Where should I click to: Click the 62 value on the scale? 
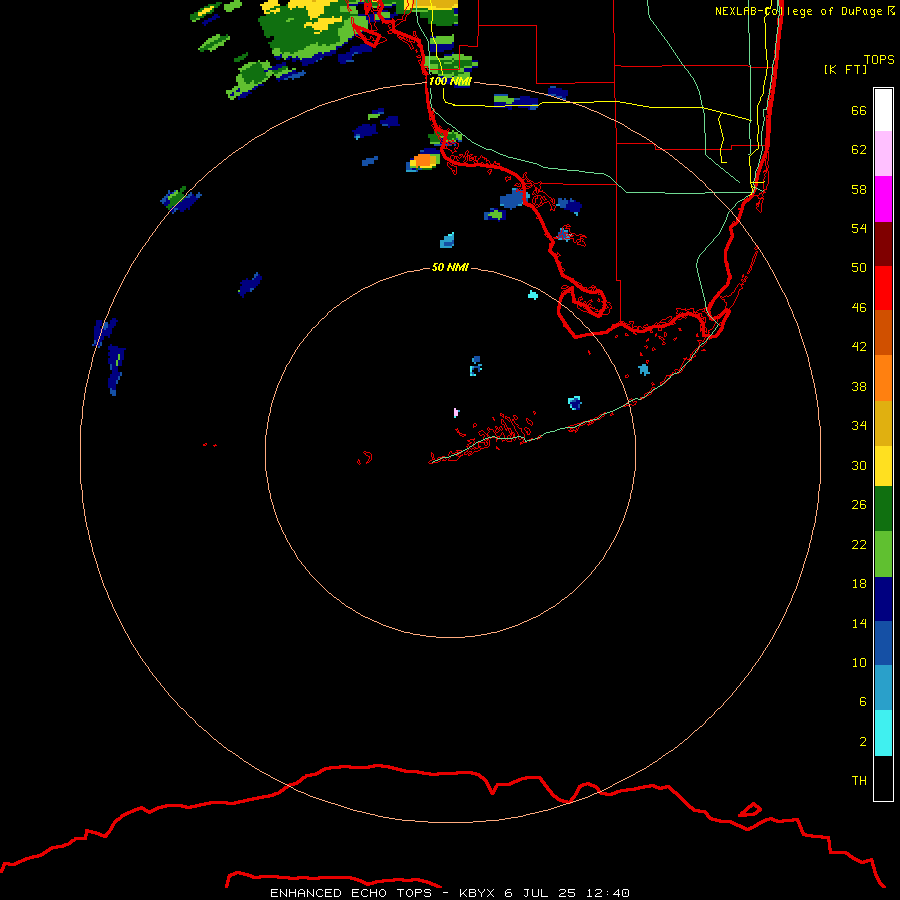point(859,150)
